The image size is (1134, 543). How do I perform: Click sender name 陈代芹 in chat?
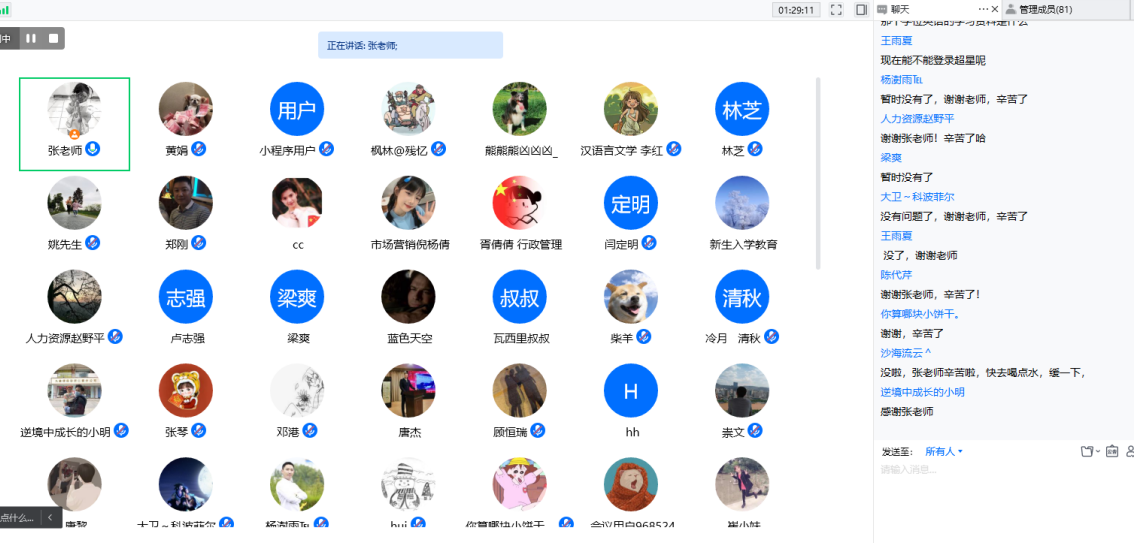click(x=896, y=275)
